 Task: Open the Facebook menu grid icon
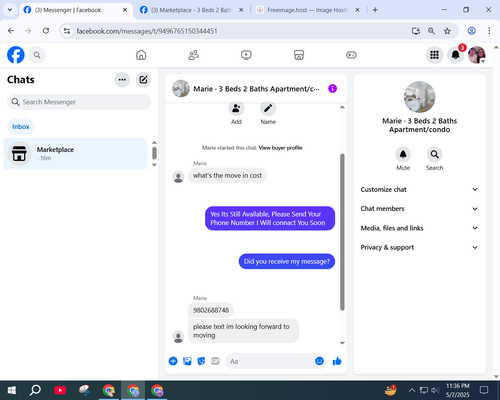coord(434,55)
